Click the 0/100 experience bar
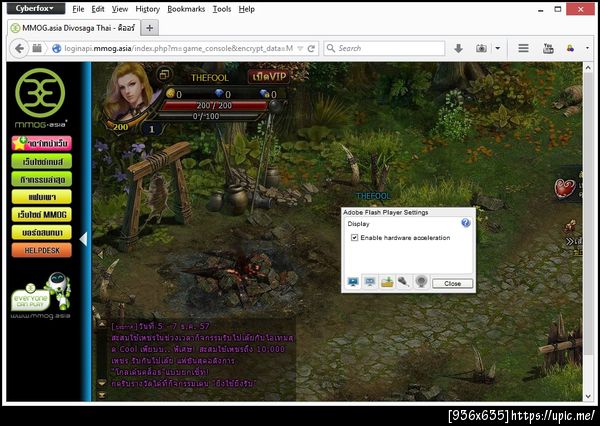This screenshot has height=426, width=600. (x=207, y=116)
